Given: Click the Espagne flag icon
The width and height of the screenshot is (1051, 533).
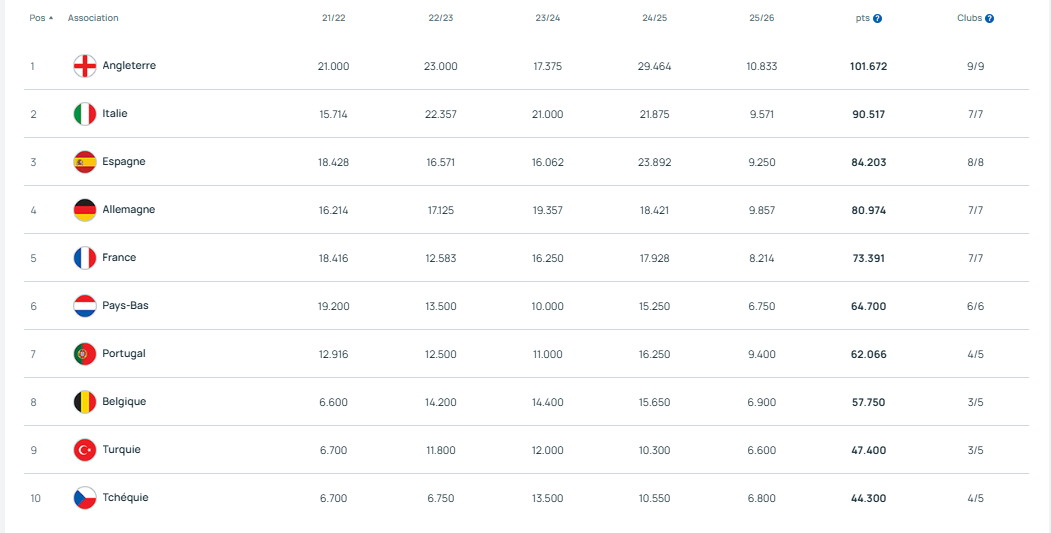Looking at the screenshot, I should coord(85,162).
